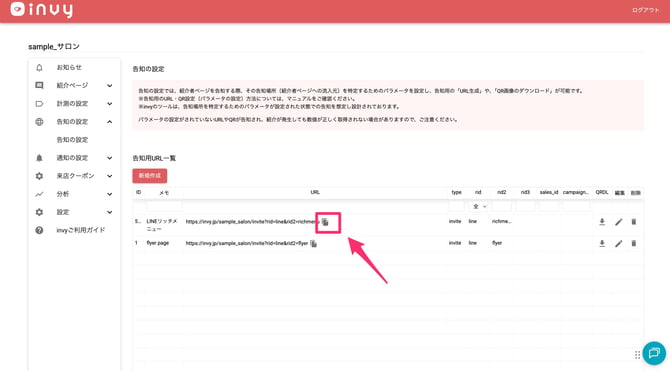Click the 通知の設定 filled bell icon

39,158
